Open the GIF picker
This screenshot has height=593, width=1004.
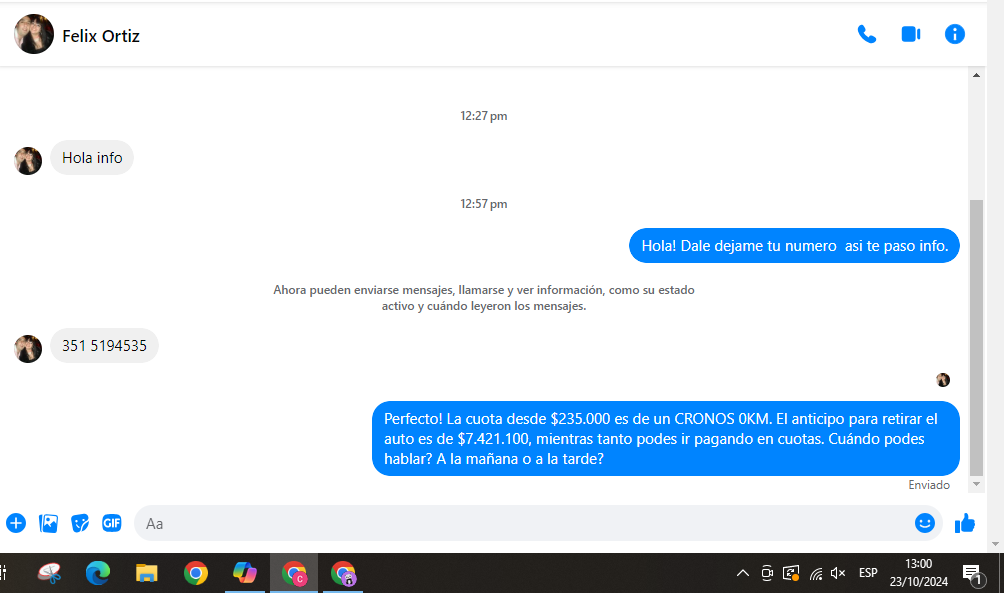click(112, 523)
